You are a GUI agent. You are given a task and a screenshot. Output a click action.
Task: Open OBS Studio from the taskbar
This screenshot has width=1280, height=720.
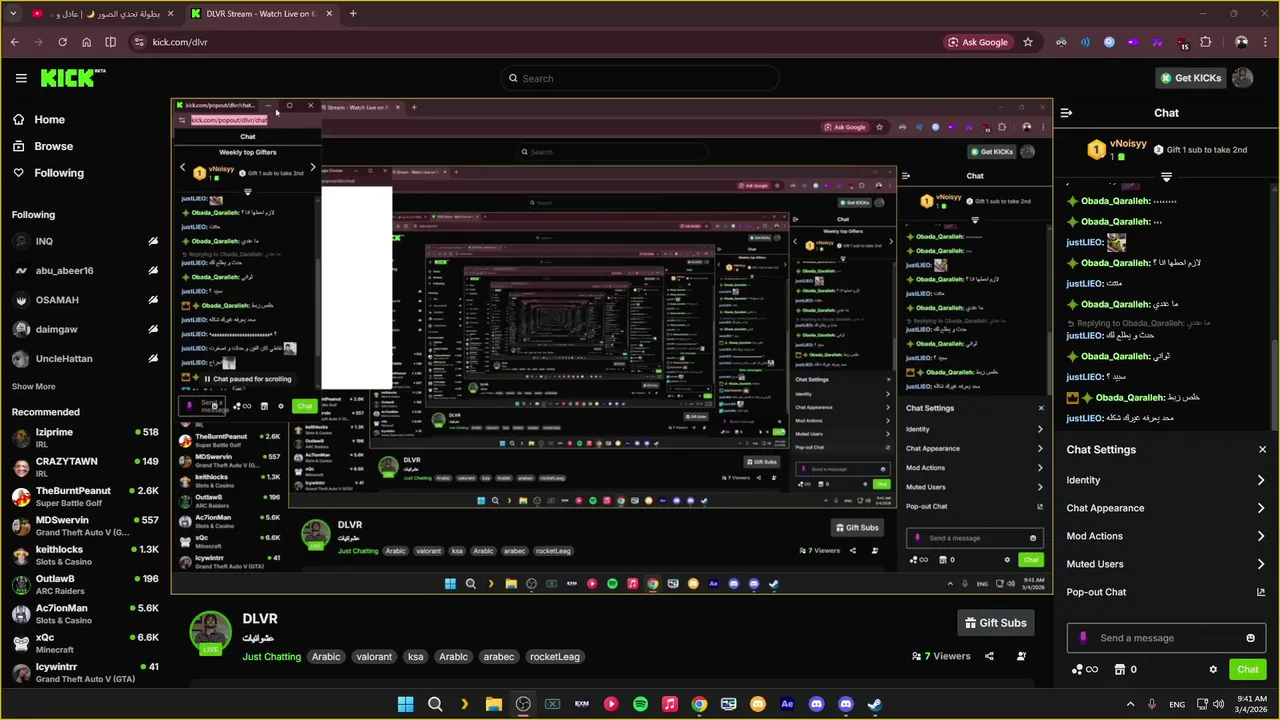[523, 704]
